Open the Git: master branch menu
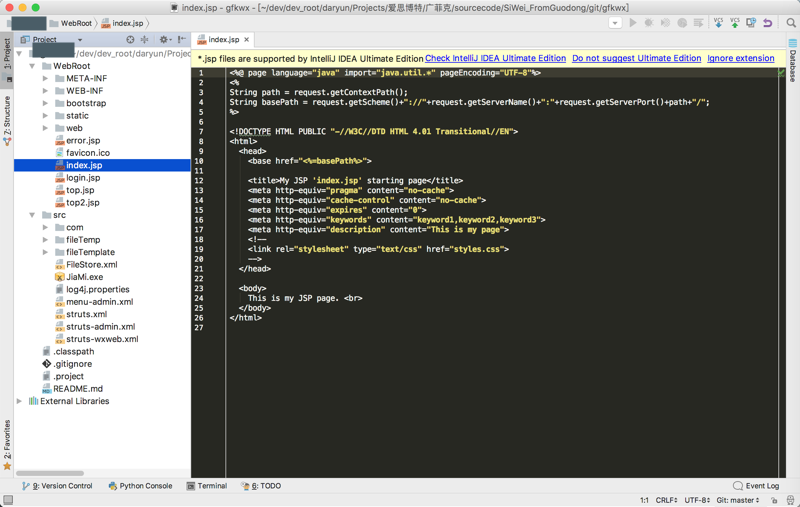 point(738,500)
